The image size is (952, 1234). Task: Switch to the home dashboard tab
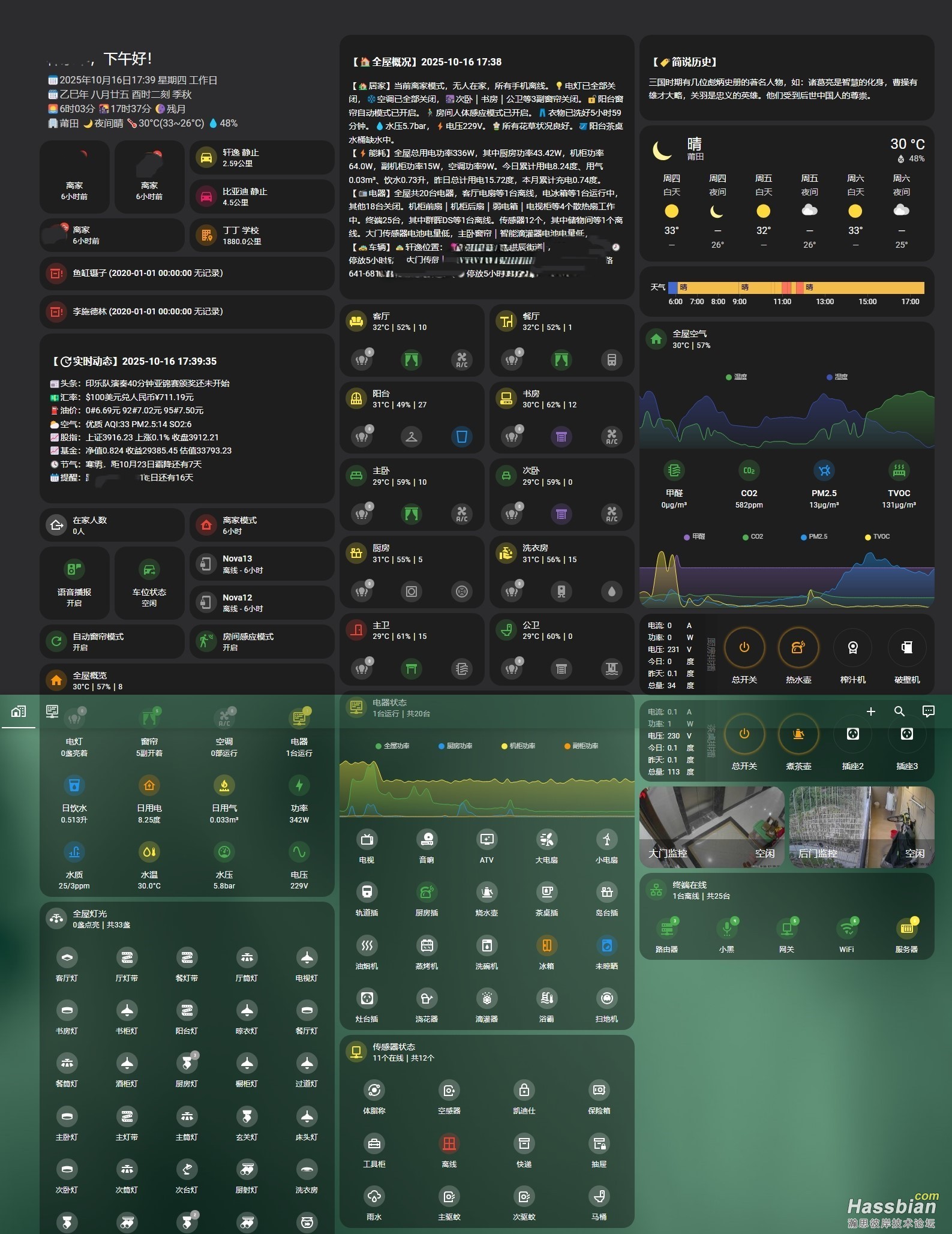(x=19, y=711)
